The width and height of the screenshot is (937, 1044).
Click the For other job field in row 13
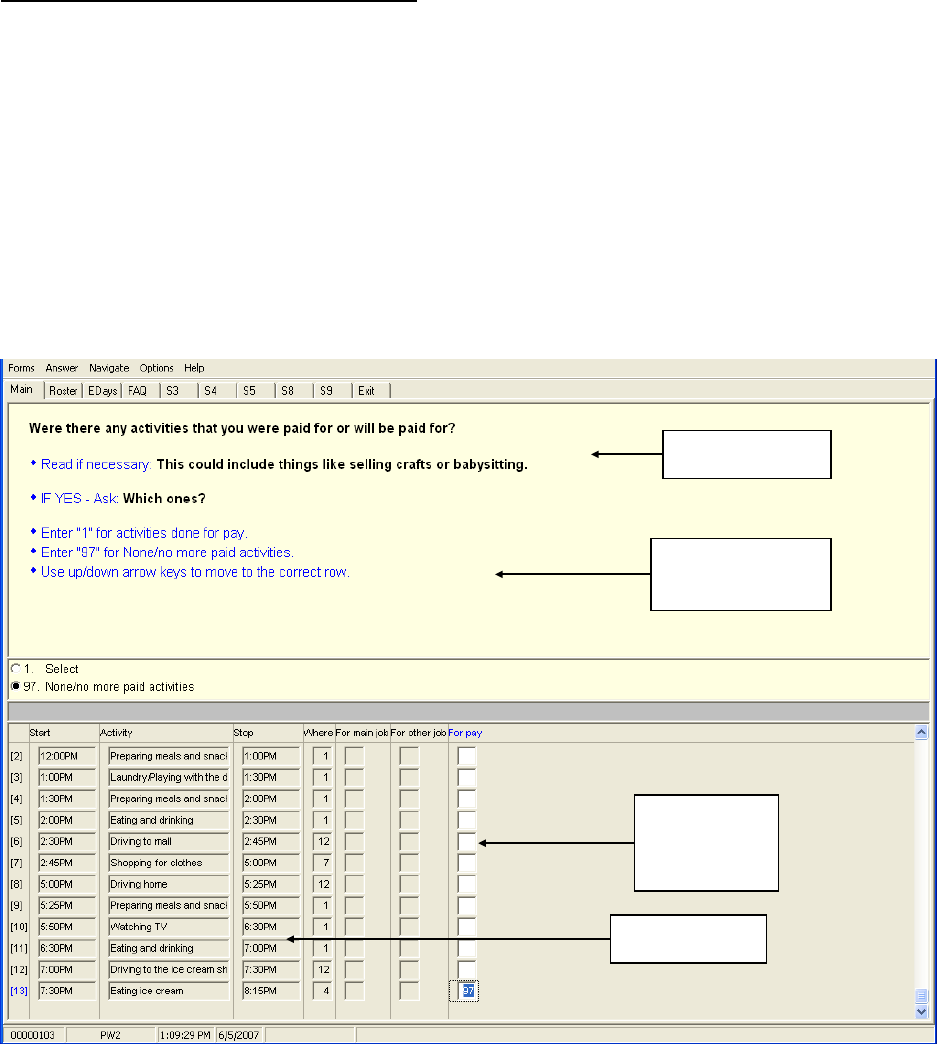409,991
